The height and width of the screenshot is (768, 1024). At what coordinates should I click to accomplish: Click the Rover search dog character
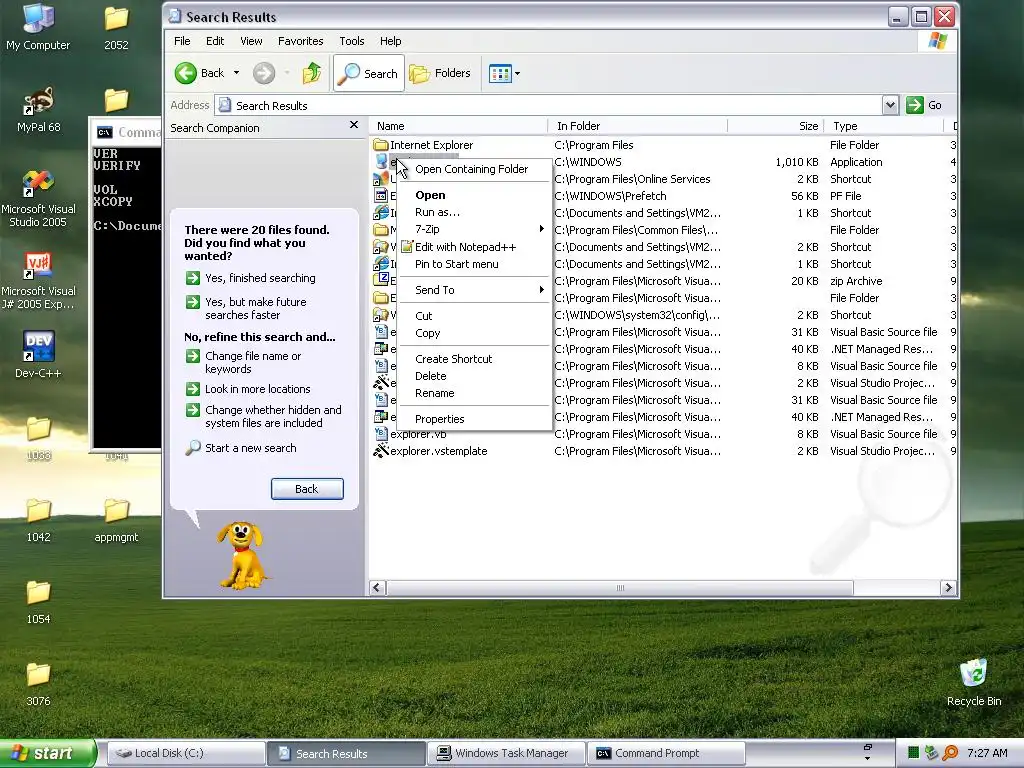(242, 555)
